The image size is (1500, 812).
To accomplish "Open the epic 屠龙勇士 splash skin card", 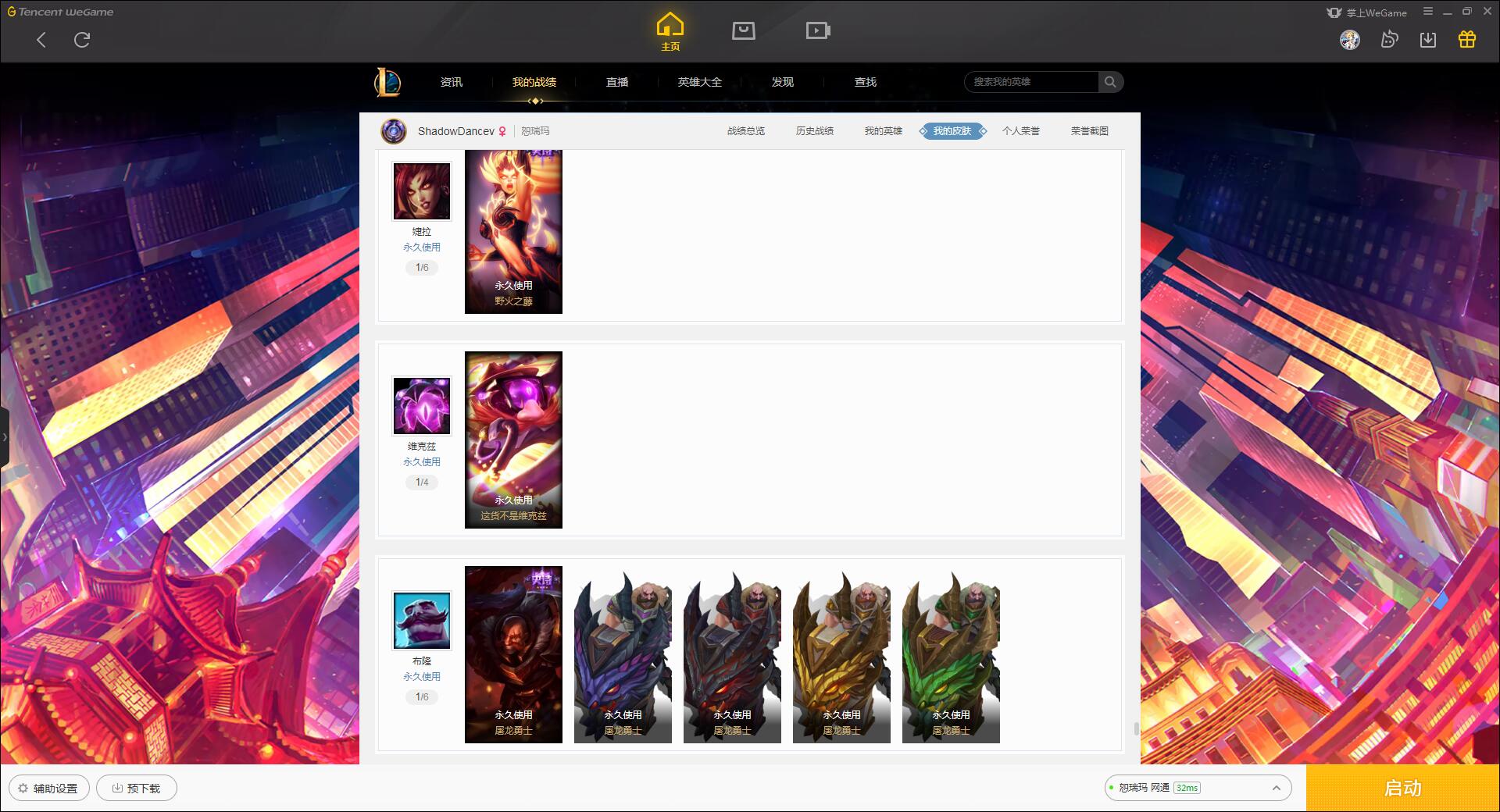I will [513, 654].
